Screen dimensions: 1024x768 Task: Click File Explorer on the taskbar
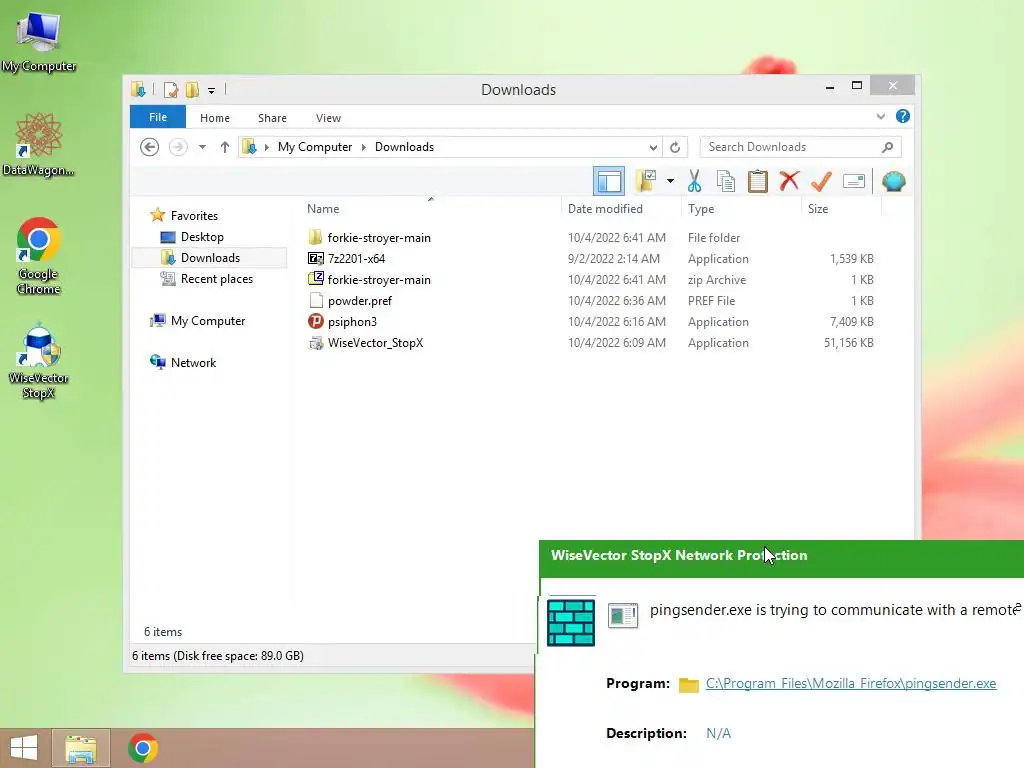(80, 748)
